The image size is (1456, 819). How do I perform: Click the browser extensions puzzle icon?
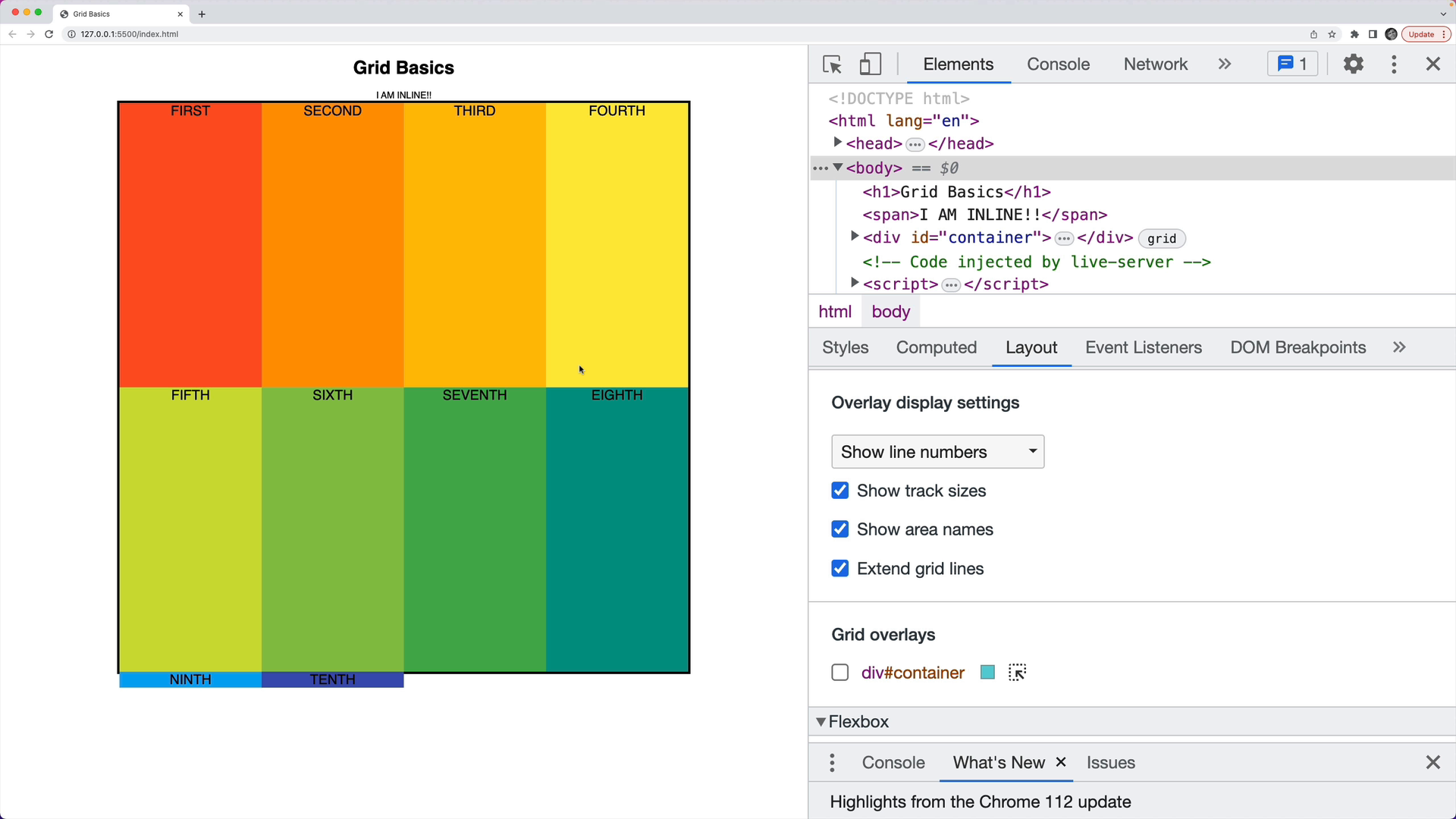click(1354, 34)
